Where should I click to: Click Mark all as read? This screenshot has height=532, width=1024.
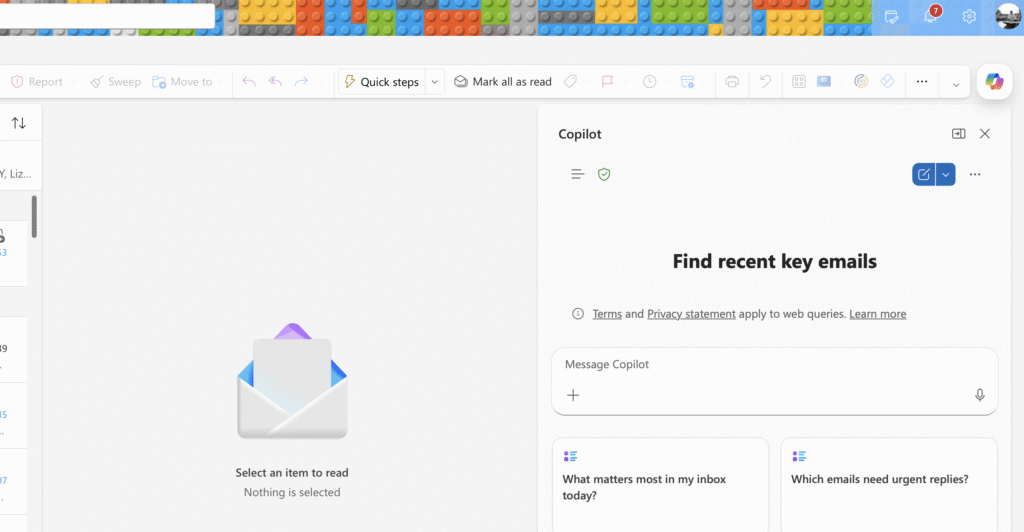503,82
